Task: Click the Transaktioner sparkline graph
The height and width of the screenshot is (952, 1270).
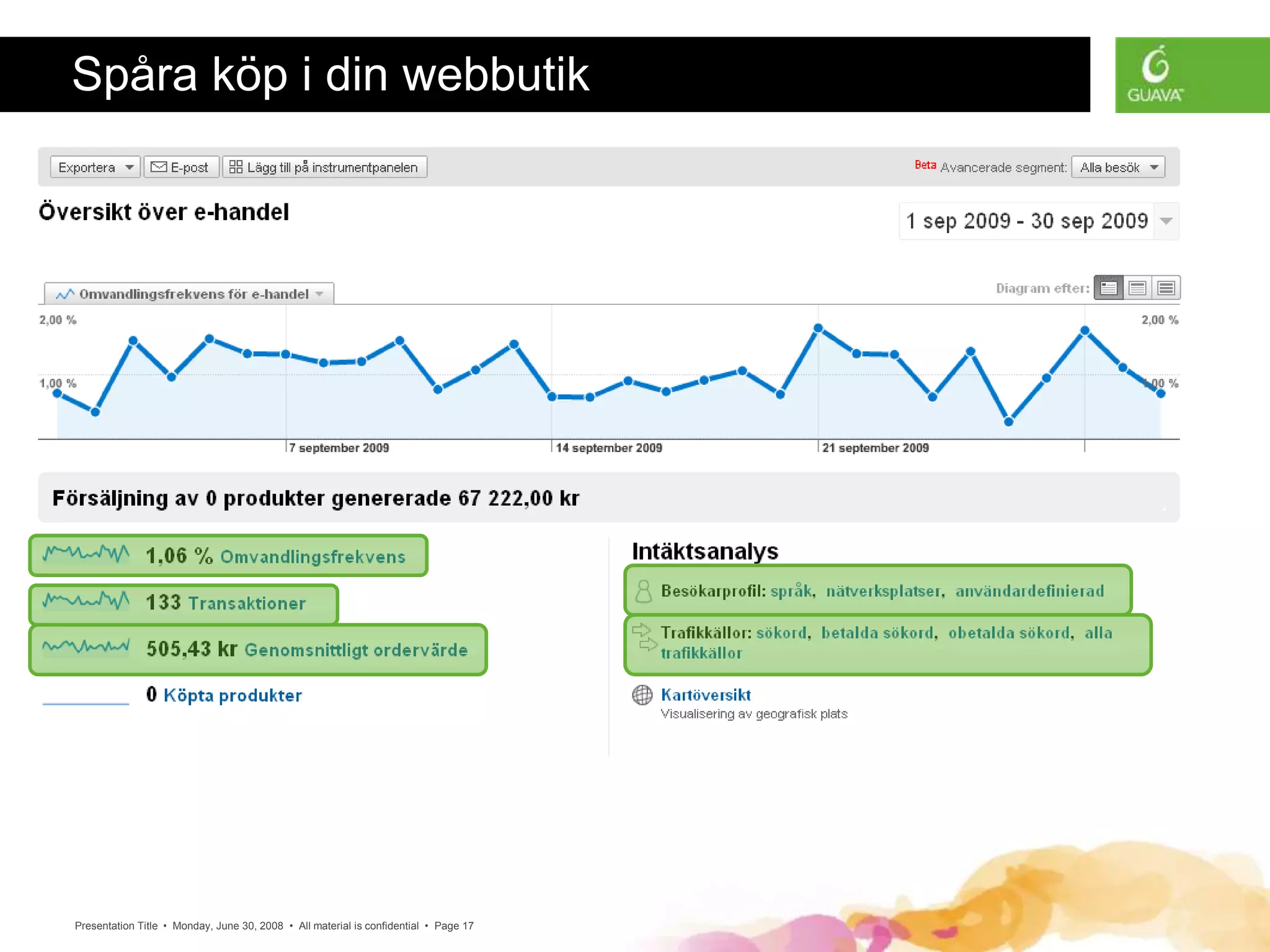Action: coord(86,601)
